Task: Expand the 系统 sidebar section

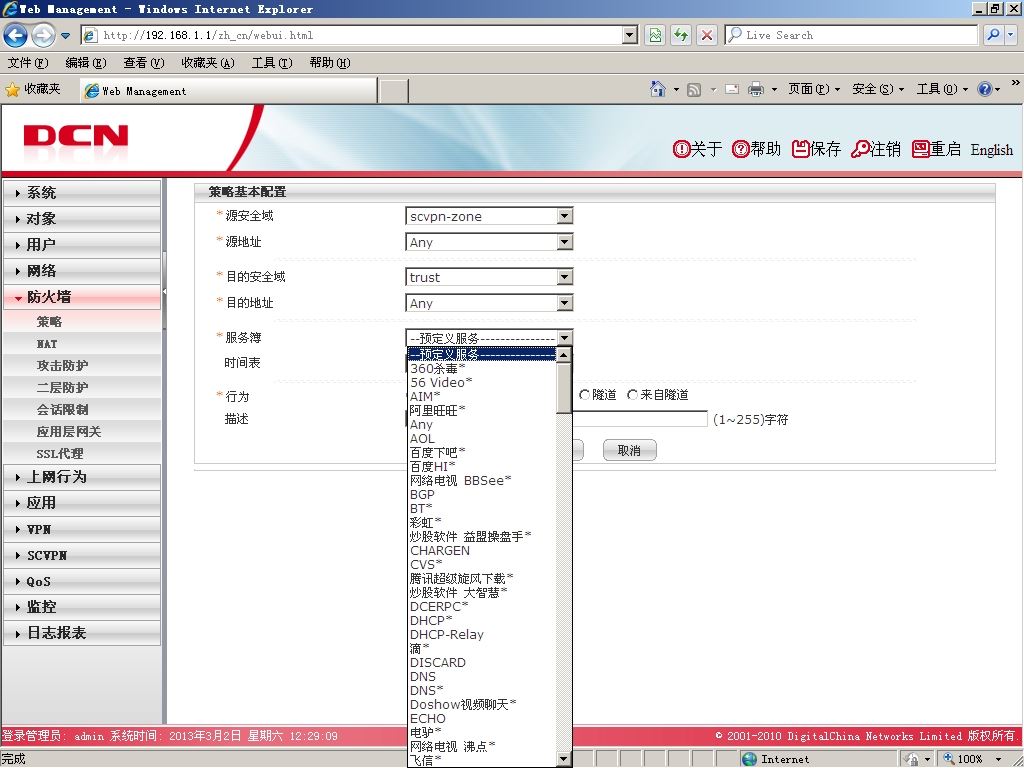Action: 82,193
